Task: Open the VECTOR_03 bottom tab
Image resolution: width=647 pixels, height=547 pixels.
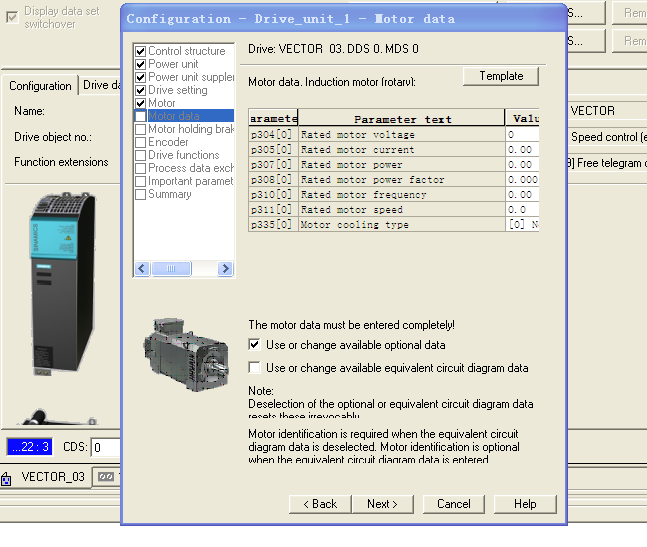Action: 53,477
